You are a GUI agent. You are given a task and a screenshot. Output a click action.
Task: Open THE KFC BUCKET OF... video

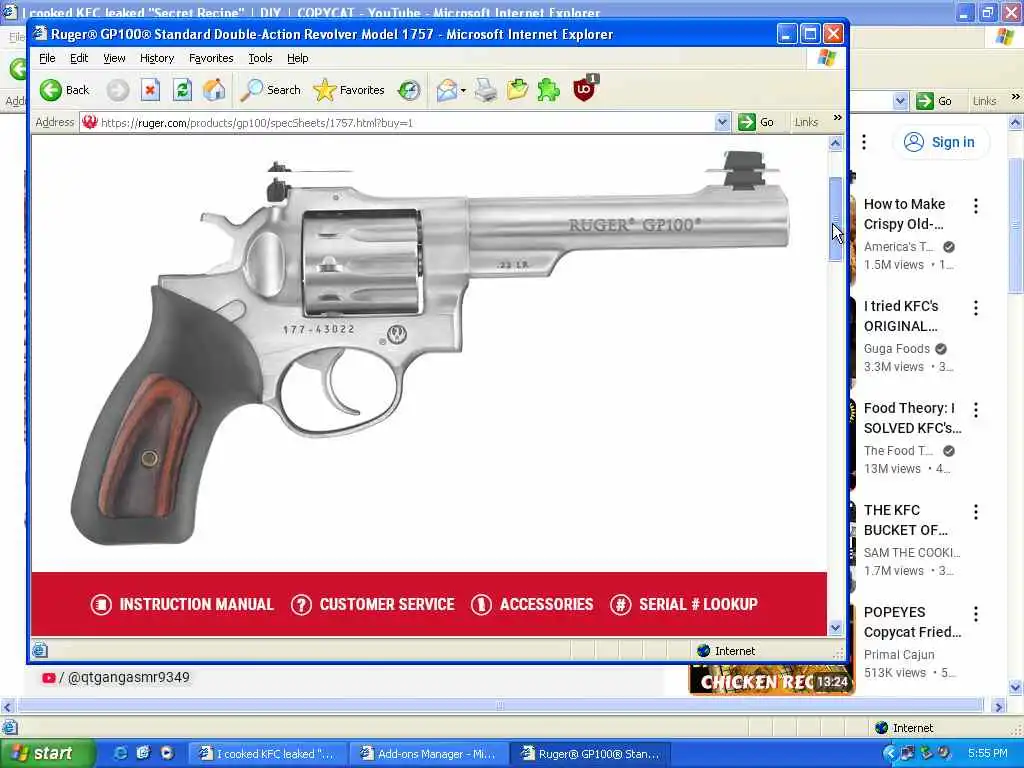point(906,520)
